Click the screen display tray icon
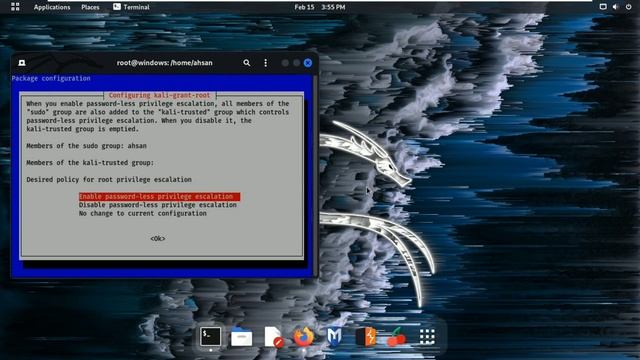This screenshot has height=360, width=640. coord(603,7)
